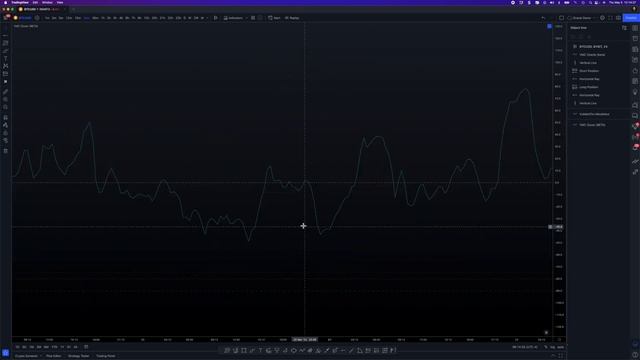Screen dimensions: 640x360
Task: Open Pine Editor tab
Action: pyautogui.click(x=53, y=356)
